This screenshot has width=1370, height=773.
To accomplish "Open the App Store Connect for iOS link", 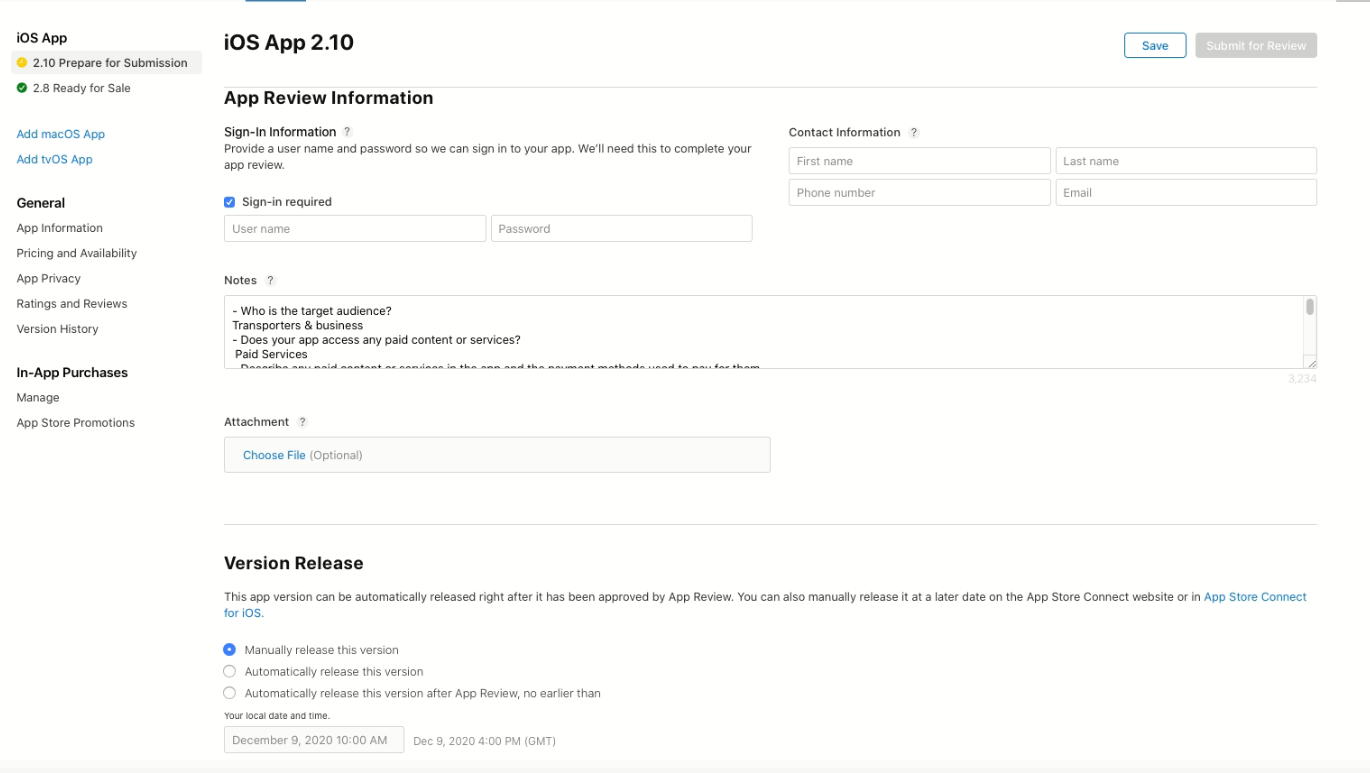I will (x=1255, y=596).
